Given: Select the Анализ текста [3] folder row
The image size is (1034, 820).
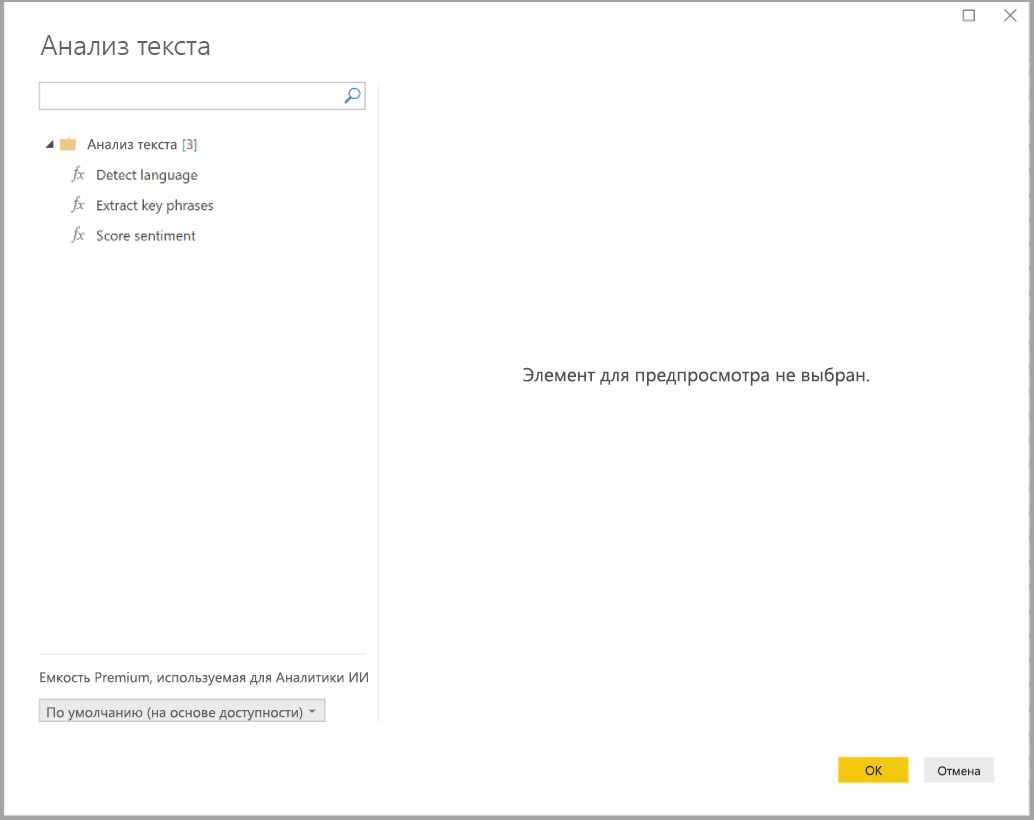Looking at the screenshot, I should tap(142, 144).
